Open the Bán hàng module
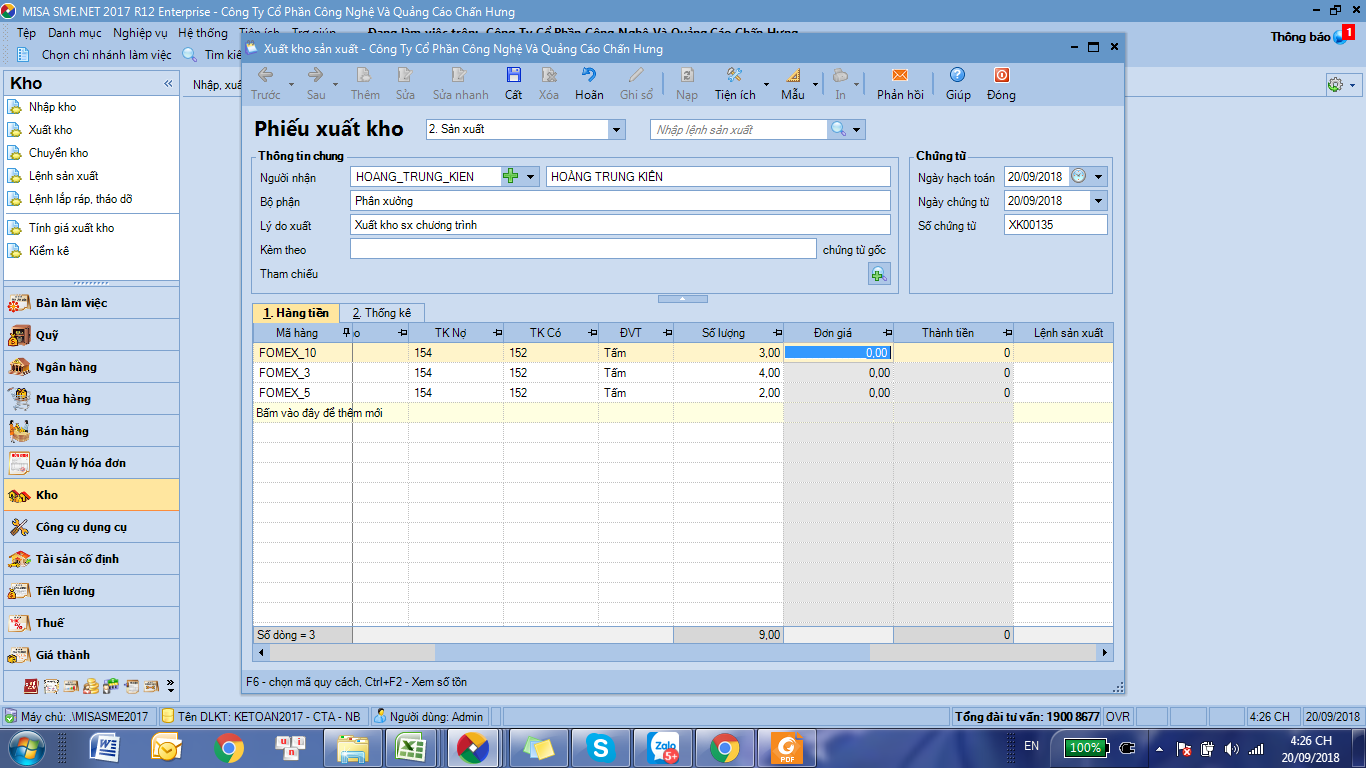The height and width of the screenshot is (768, 1366). click(91, 431)
